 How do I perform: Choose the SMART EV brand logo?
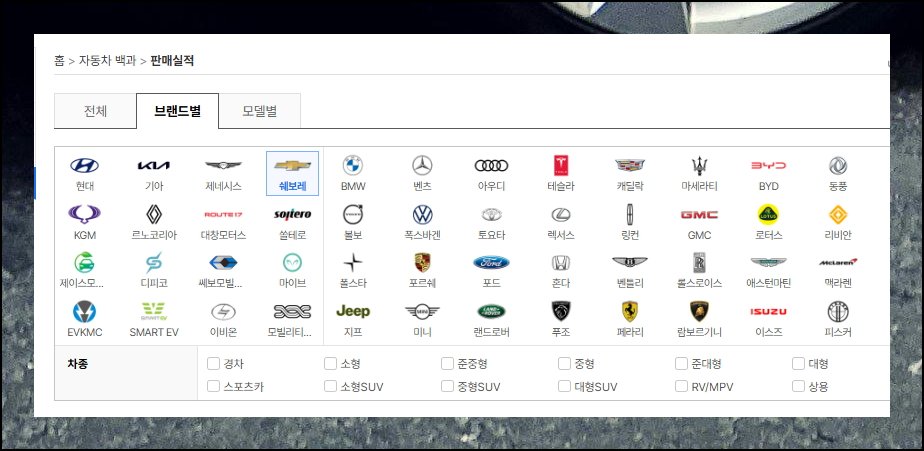pos(154,311)
